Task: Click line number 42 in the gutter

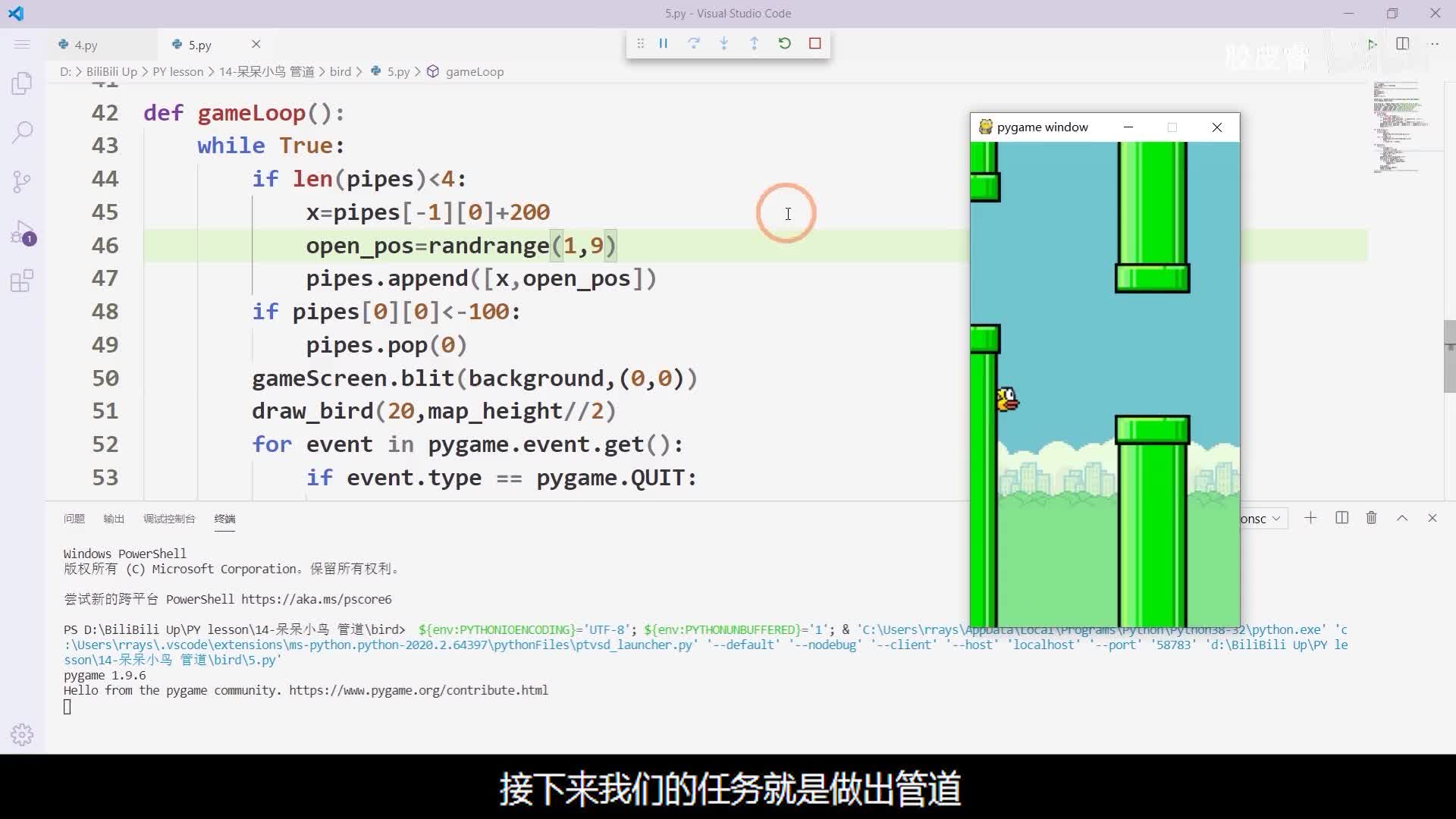Action: click(x=105, y=113)
